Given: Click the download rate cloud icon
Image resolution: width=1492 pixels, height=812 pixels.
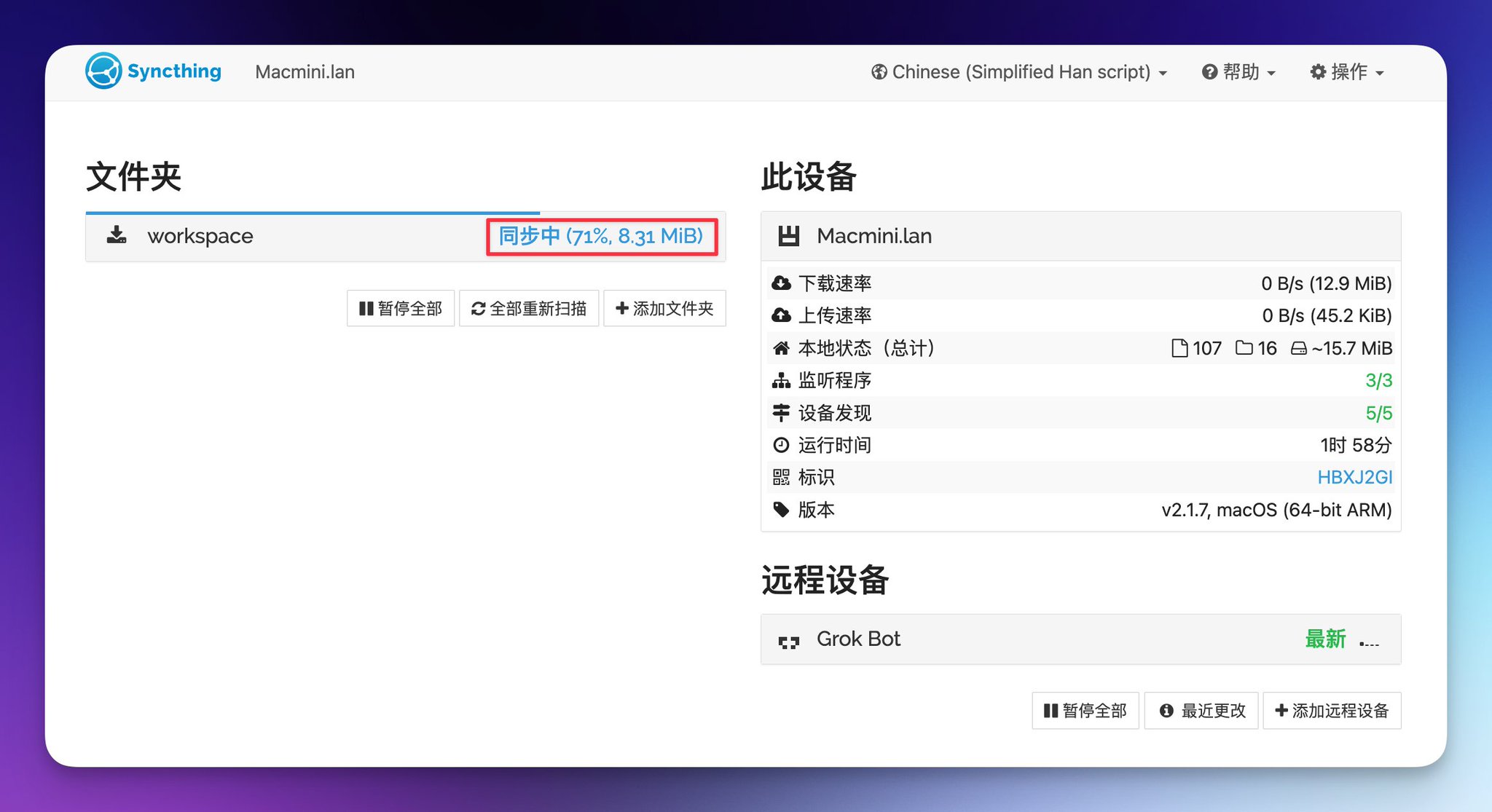Looking at the screenshot, I should [781, 283].
